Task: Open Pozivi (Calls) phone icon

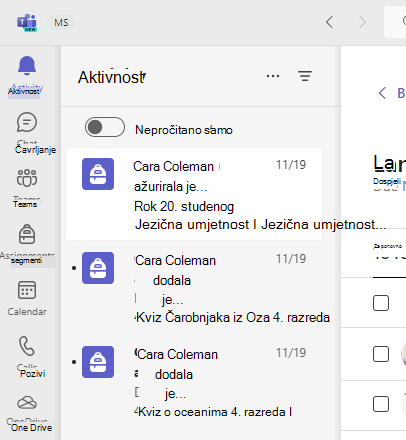Action: point(27,346)
